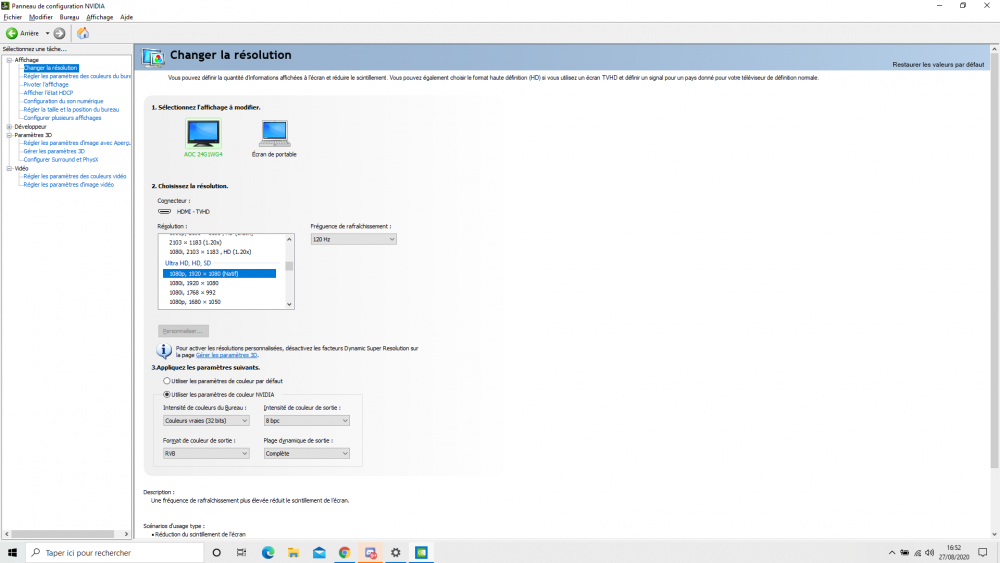Click the task pane horizontal scrollbar
Image resolution: width=1000 pixels, height=563 pixels.
click(62, 534)
